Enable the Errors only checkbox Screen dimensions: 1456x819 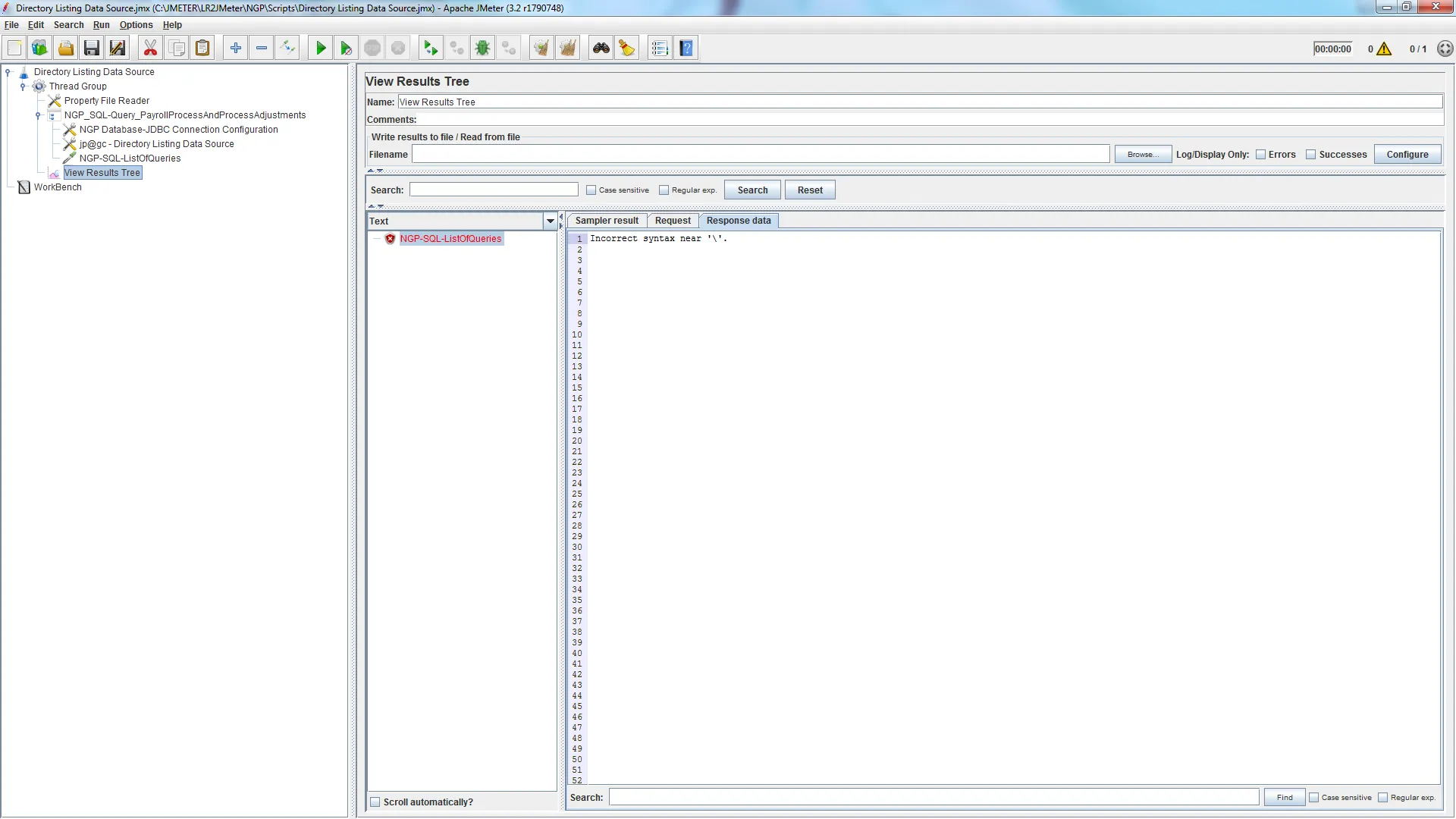point(1261,155)
